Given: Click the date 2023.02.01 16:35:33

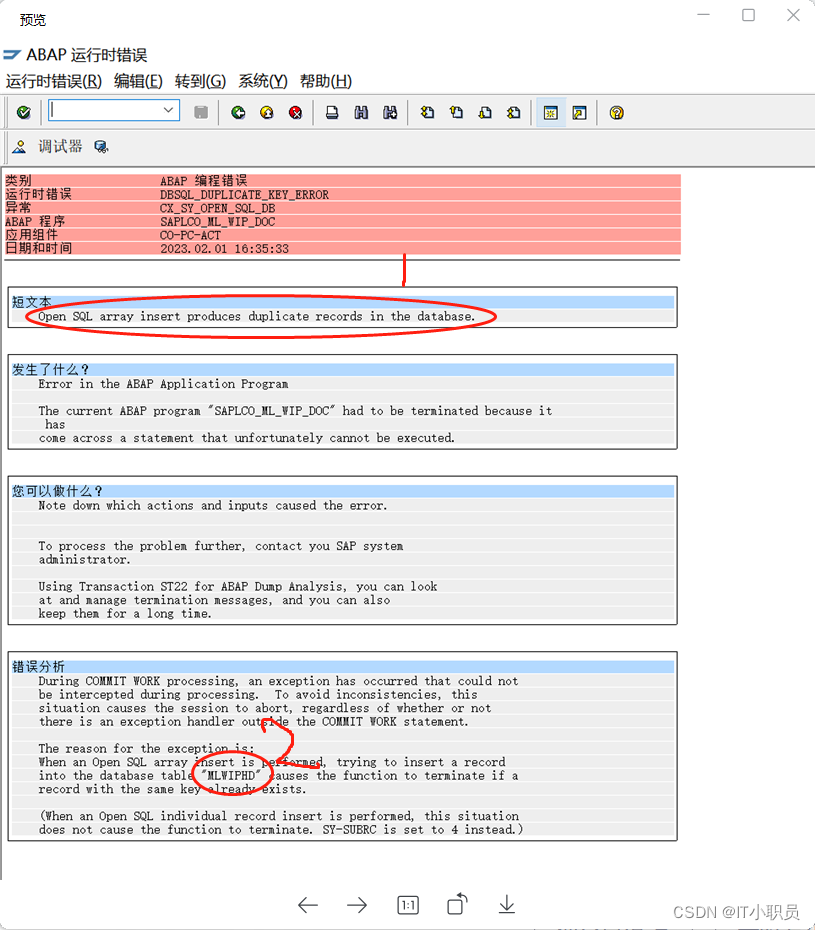Looking at the screenshot, I should pos(225,249).
